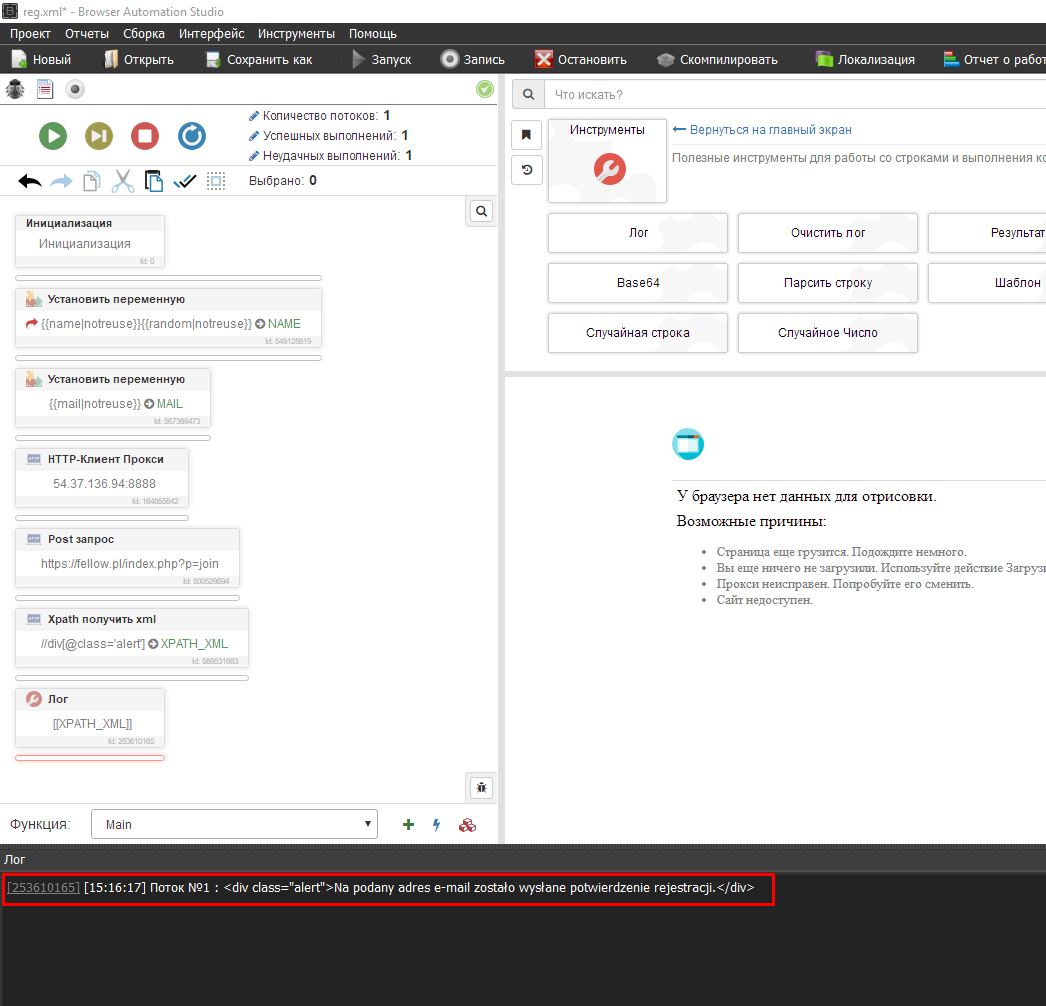Click the Запуск toolbar button
Screen dimensions: 1046x1006
click(x=382, y=59)
